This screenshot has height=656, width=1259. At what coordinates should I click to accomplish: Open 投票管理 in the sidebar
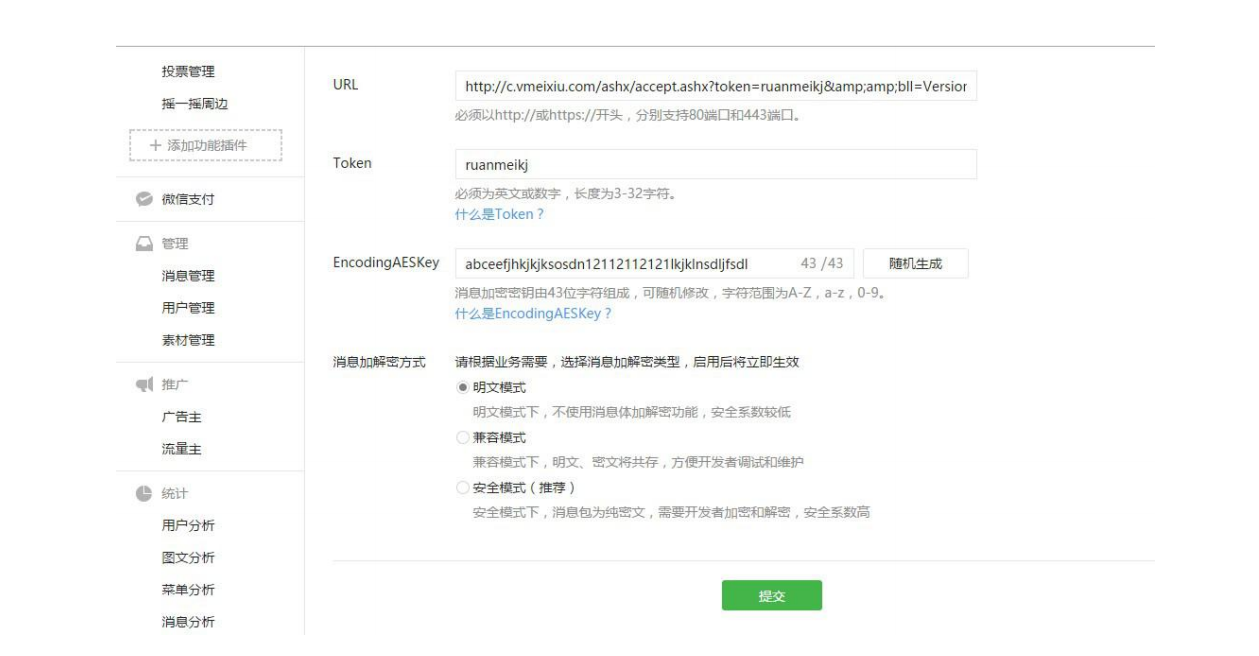(188, 72)
